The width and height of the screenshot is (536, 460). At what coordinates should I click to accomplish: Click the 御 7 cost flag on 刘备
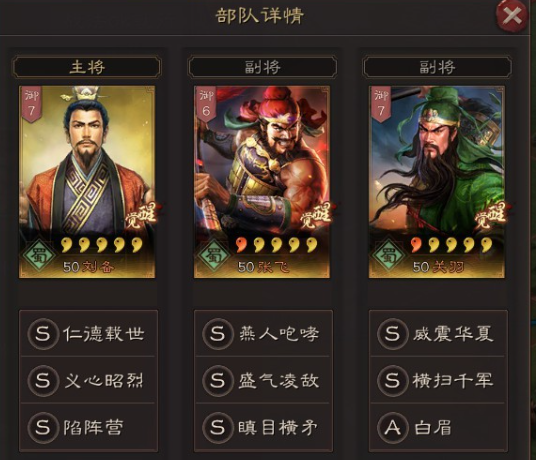coord(31,104)
